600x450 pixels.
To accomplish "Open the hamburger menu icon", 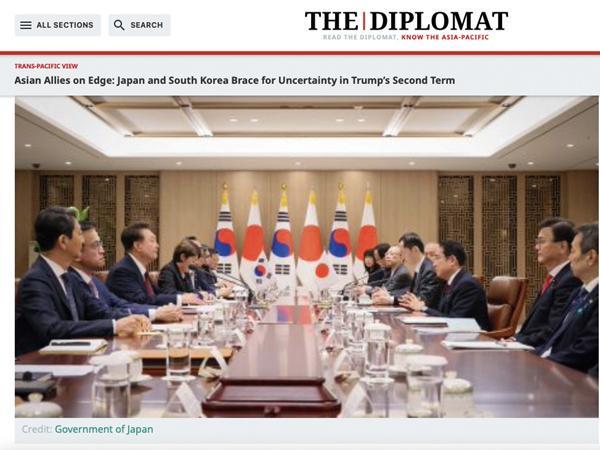I will (26, 25).
